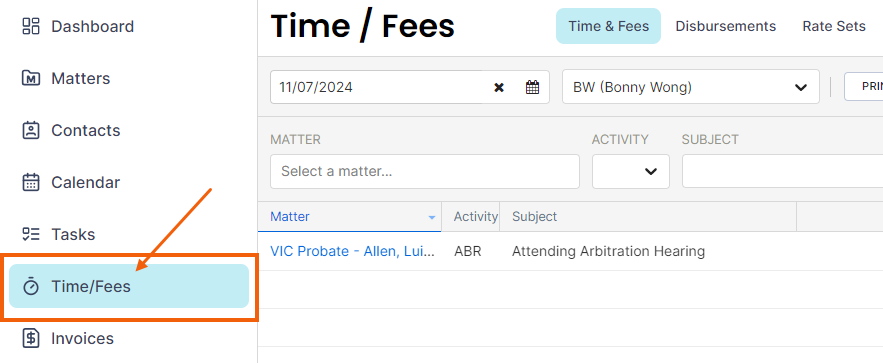Expand the BW (Bonny Wong) staff dropdown
Screen dimensions: 883x363
[x=690, y=87]
